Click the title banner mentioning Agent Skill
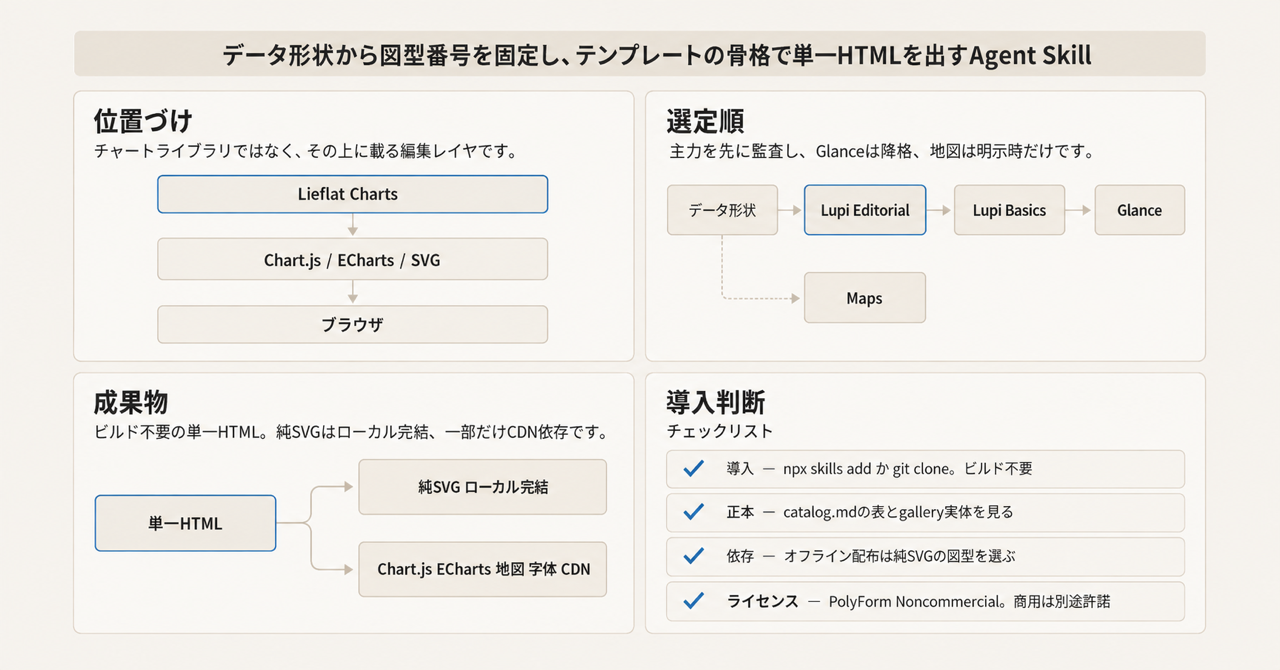1280x670 pixels. click(640, 54)
